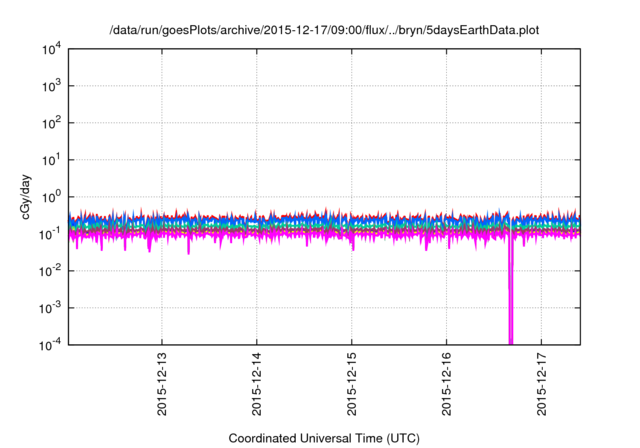Select the 10^-4 y-axis label
640x448 pixels.
click(x=50, y=346)
